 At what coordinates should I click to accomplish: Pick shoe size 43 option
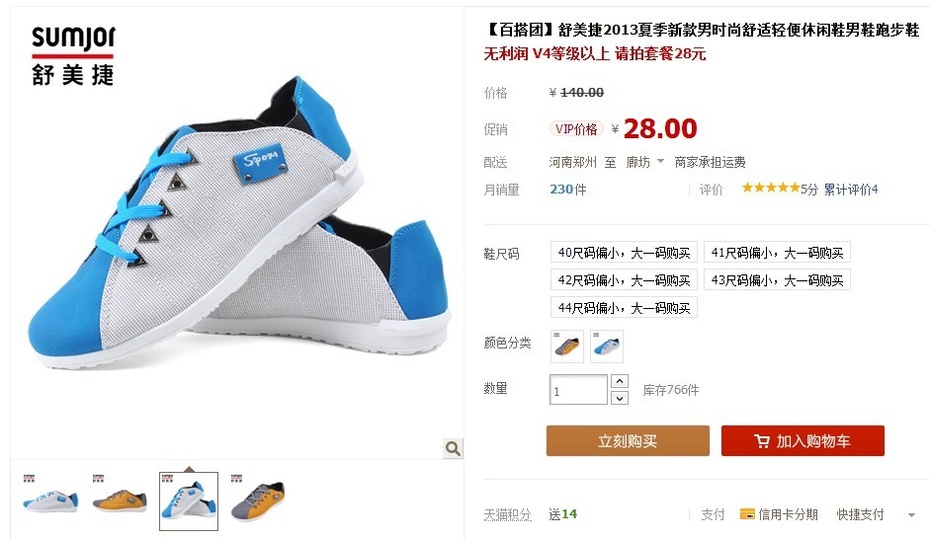[x=777, y=280]
